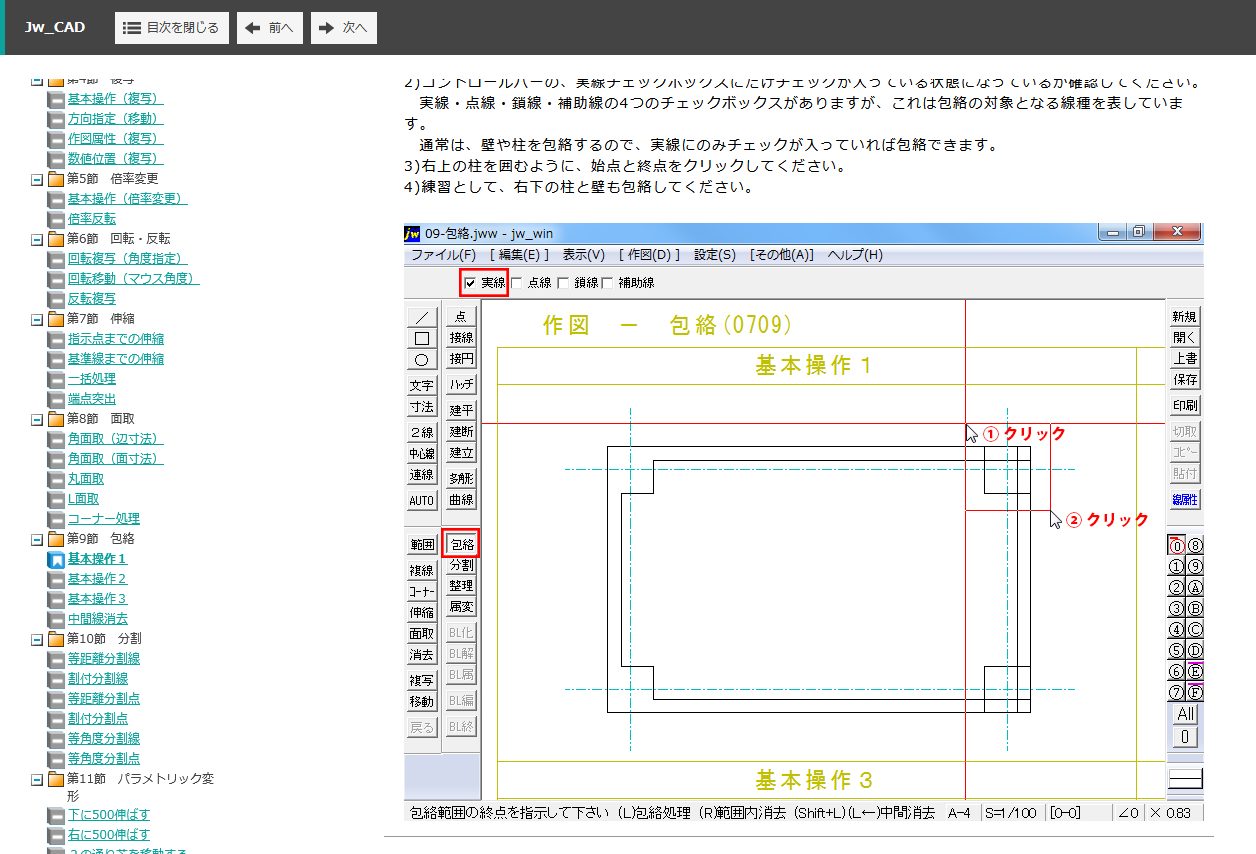1256x854 pixels.
Task: Collapse the 第9節 包絡 tree section
Action: [37, 539]
